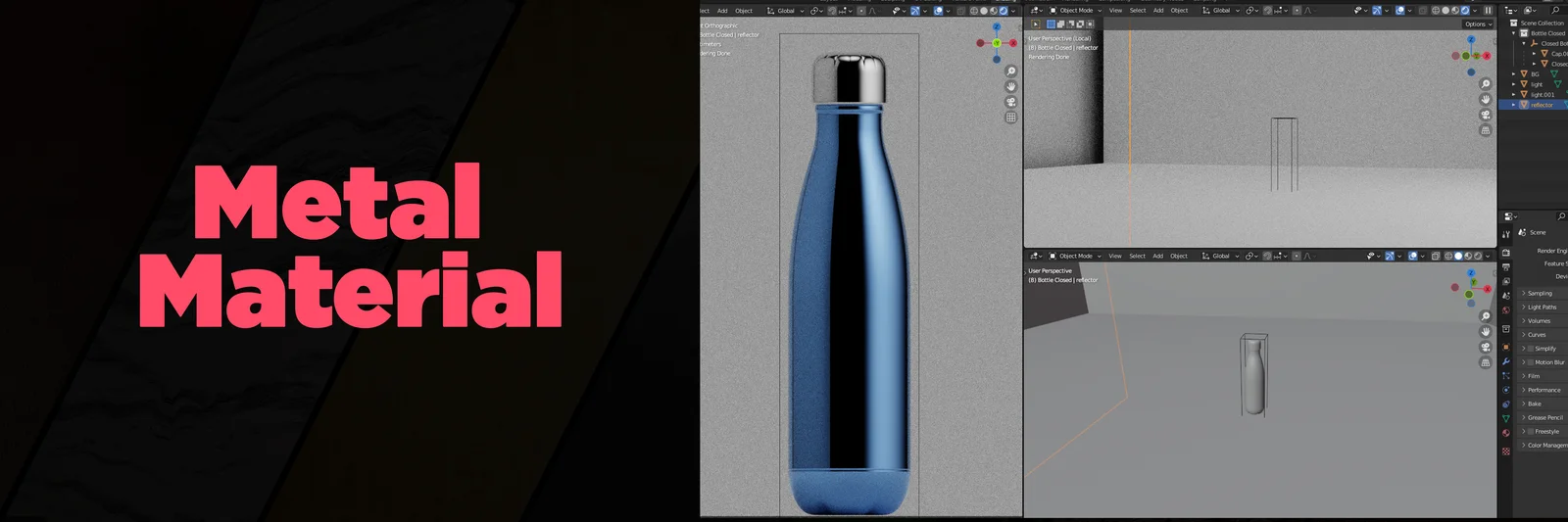The image size is (1568, 522).
Task: Click zoom icon in bottom-right viewport
Action: (x=1486, y=316)
